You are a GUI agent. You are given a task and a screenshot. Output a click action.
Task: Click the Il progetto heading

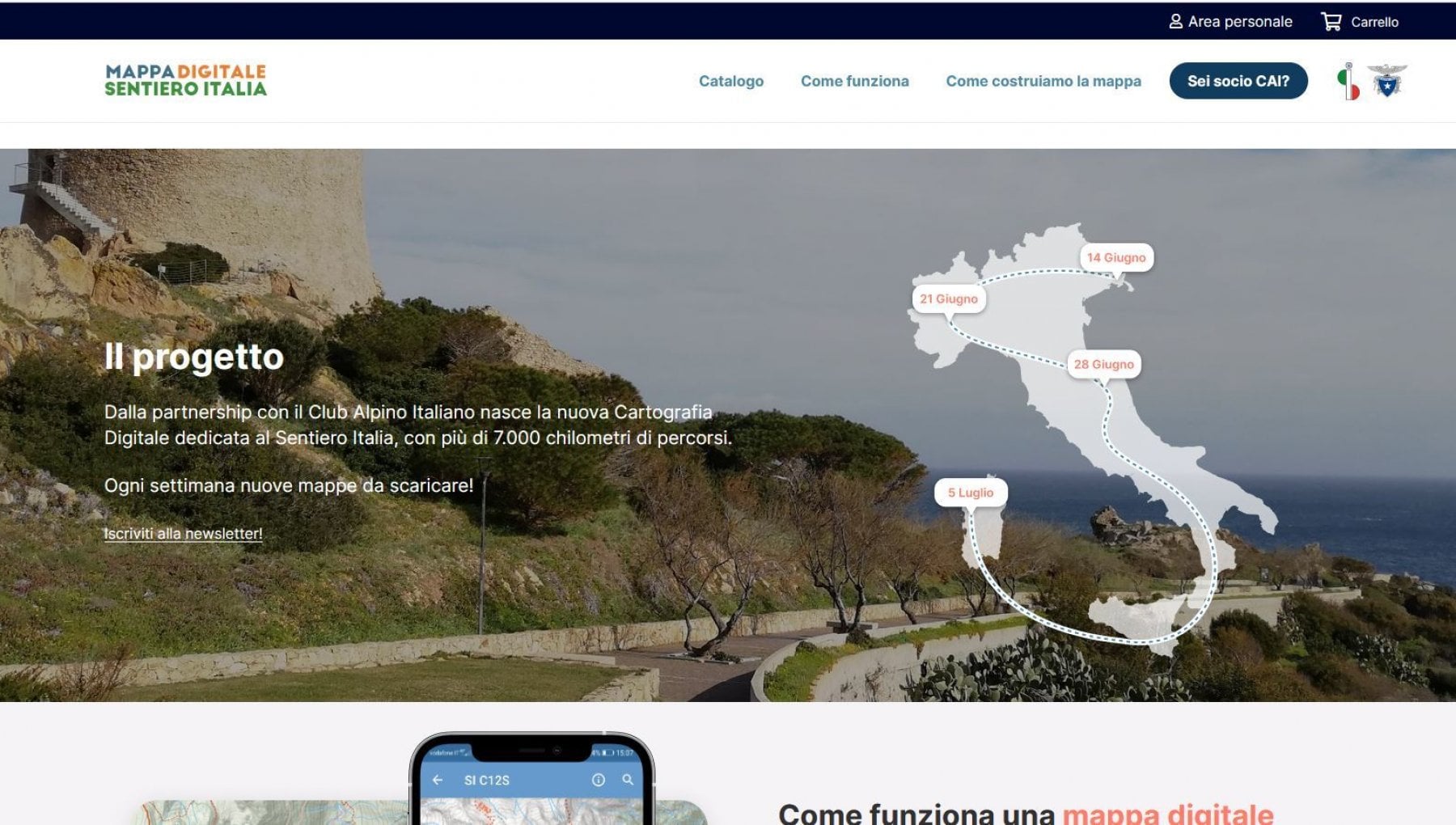(x=194, y=357)
